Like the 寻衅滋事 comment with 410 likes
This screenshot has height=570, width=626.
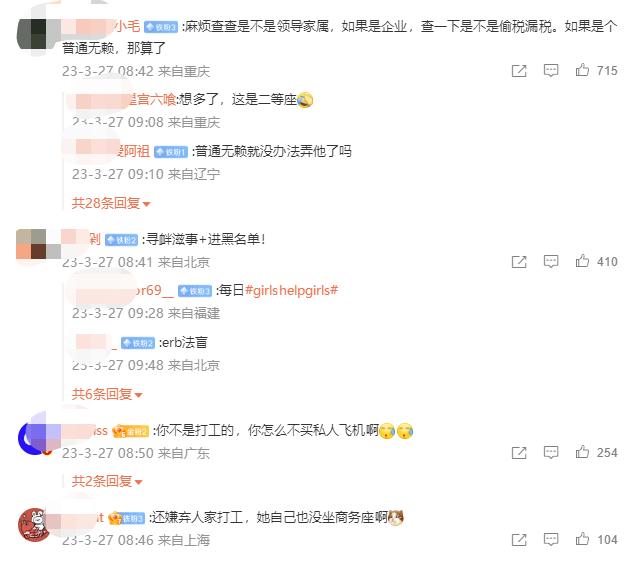pos(582,261)
